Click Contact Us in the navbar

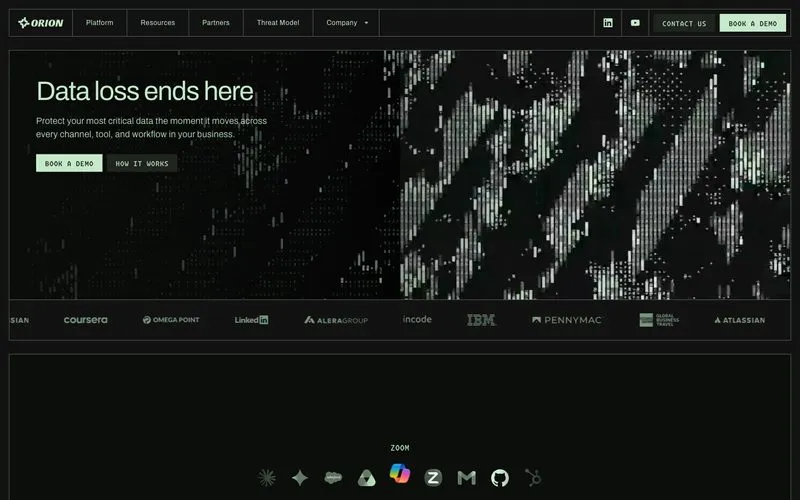click(684, 23)
